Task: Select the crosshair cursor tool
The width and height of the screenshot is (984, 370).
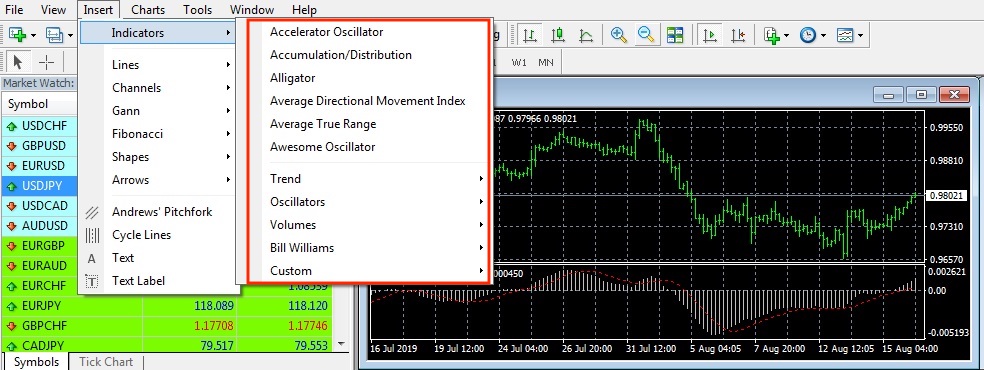Action: point(46,62)
